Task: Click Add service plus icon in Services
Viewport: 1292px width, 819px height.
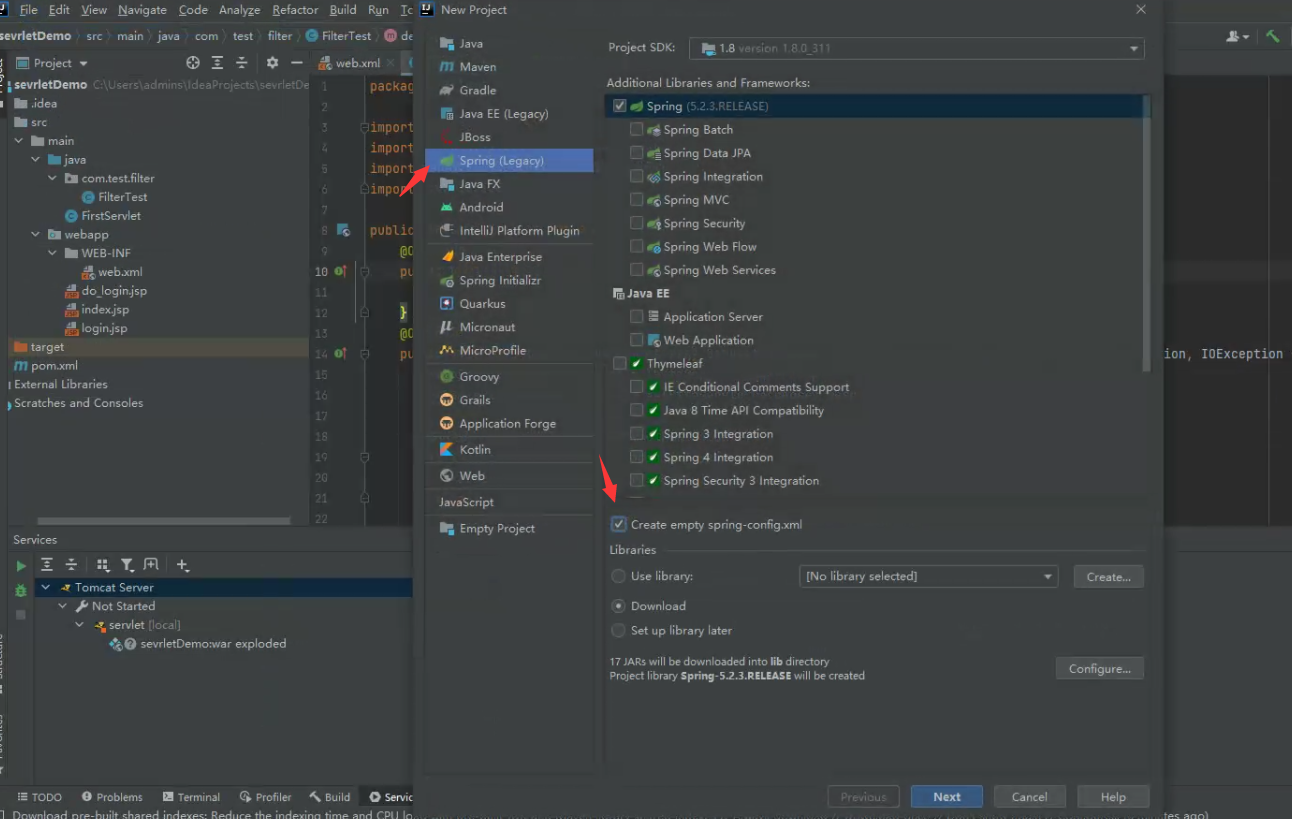Action: (x=183, y=565)
